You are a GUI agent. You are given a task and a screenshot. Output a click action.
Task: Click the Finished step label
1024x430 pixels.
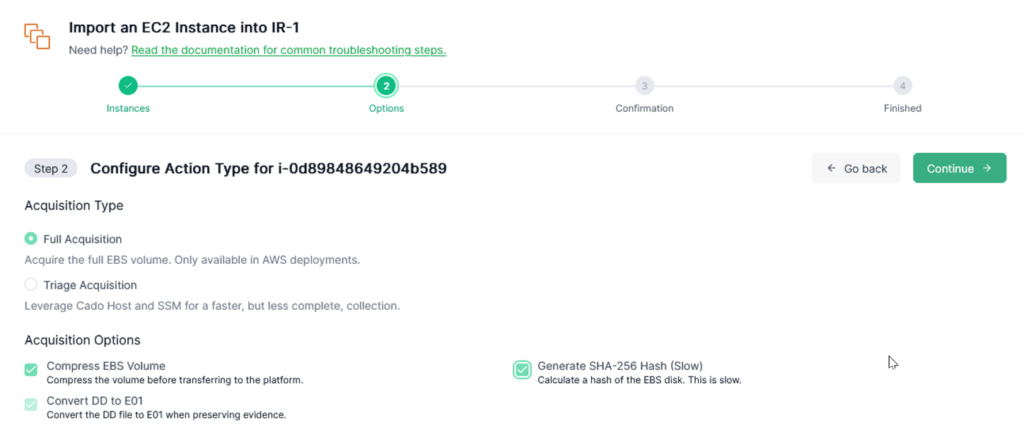click(903, 108)
